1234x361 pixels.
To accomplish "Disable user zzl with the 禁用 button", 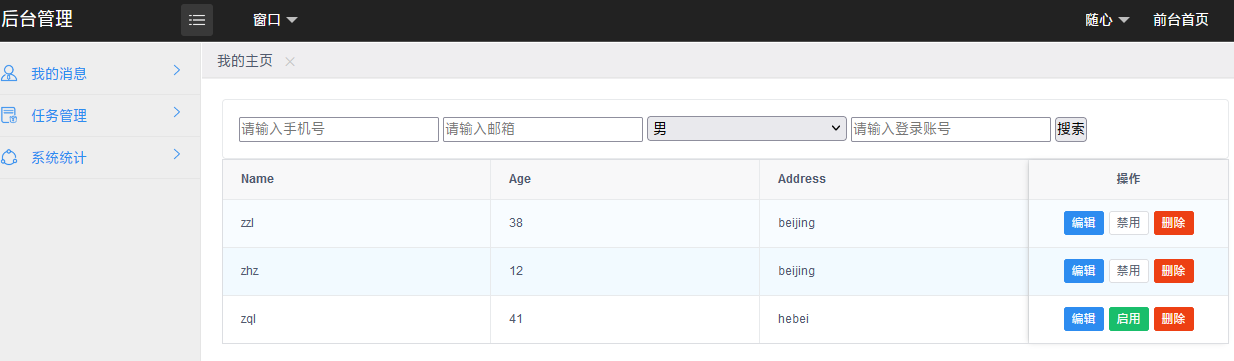I will click(1129, 223).
